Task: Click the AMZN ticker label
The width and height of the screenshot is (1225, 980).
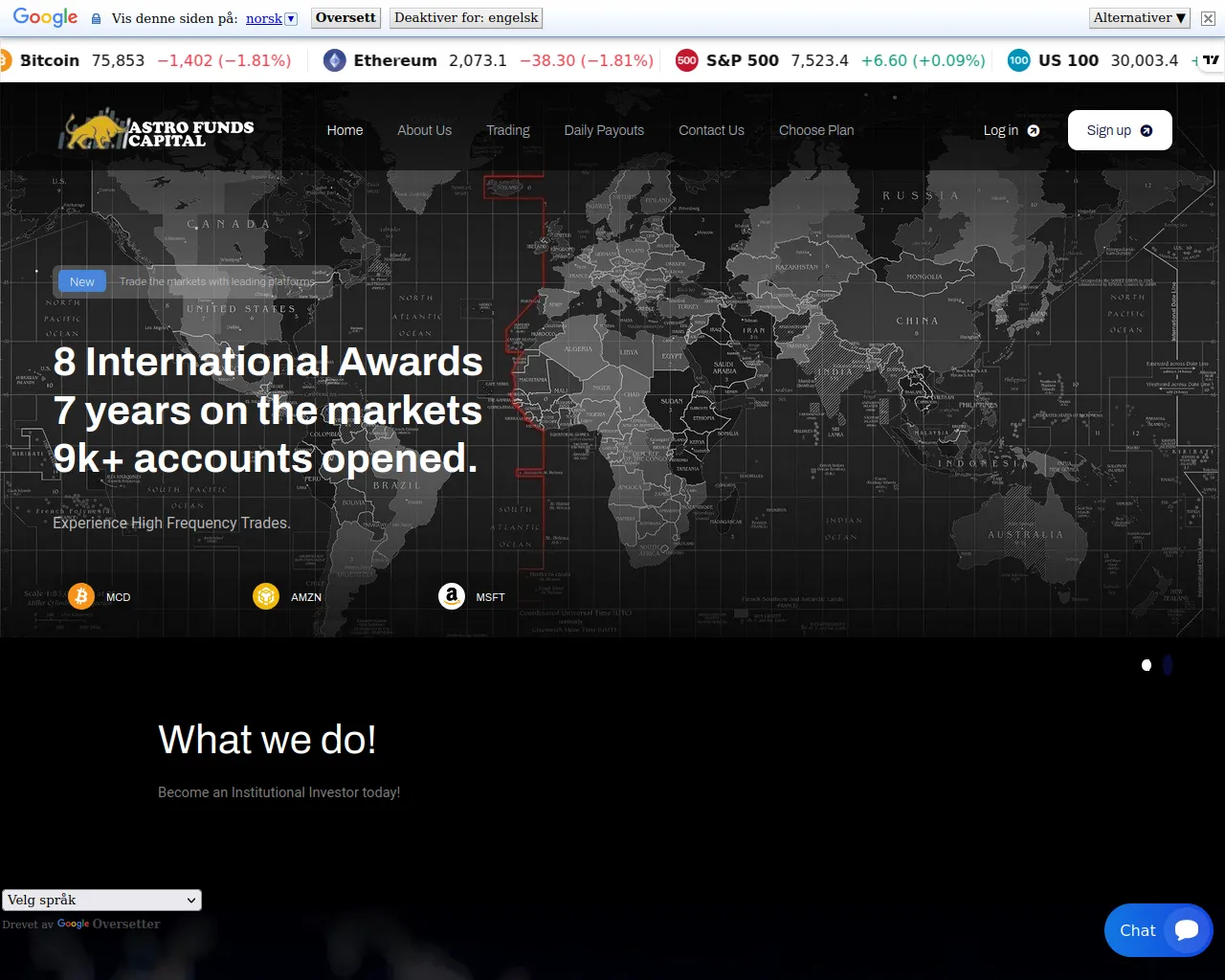Action: 306,597
